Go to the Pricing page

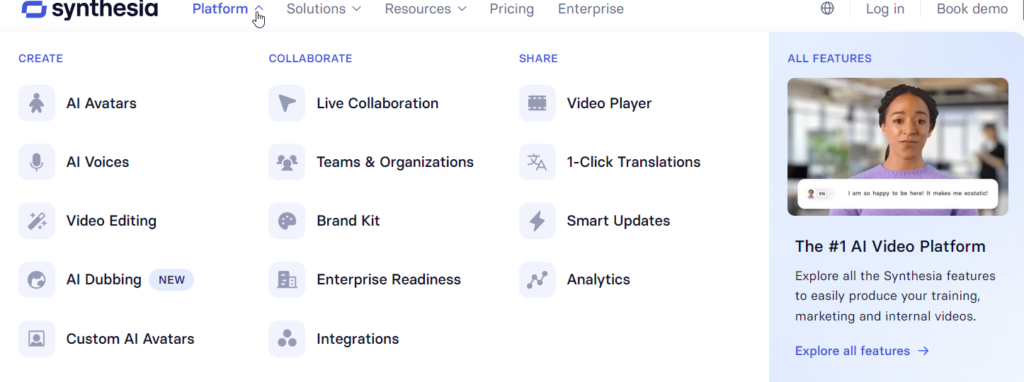pos(511,9)
